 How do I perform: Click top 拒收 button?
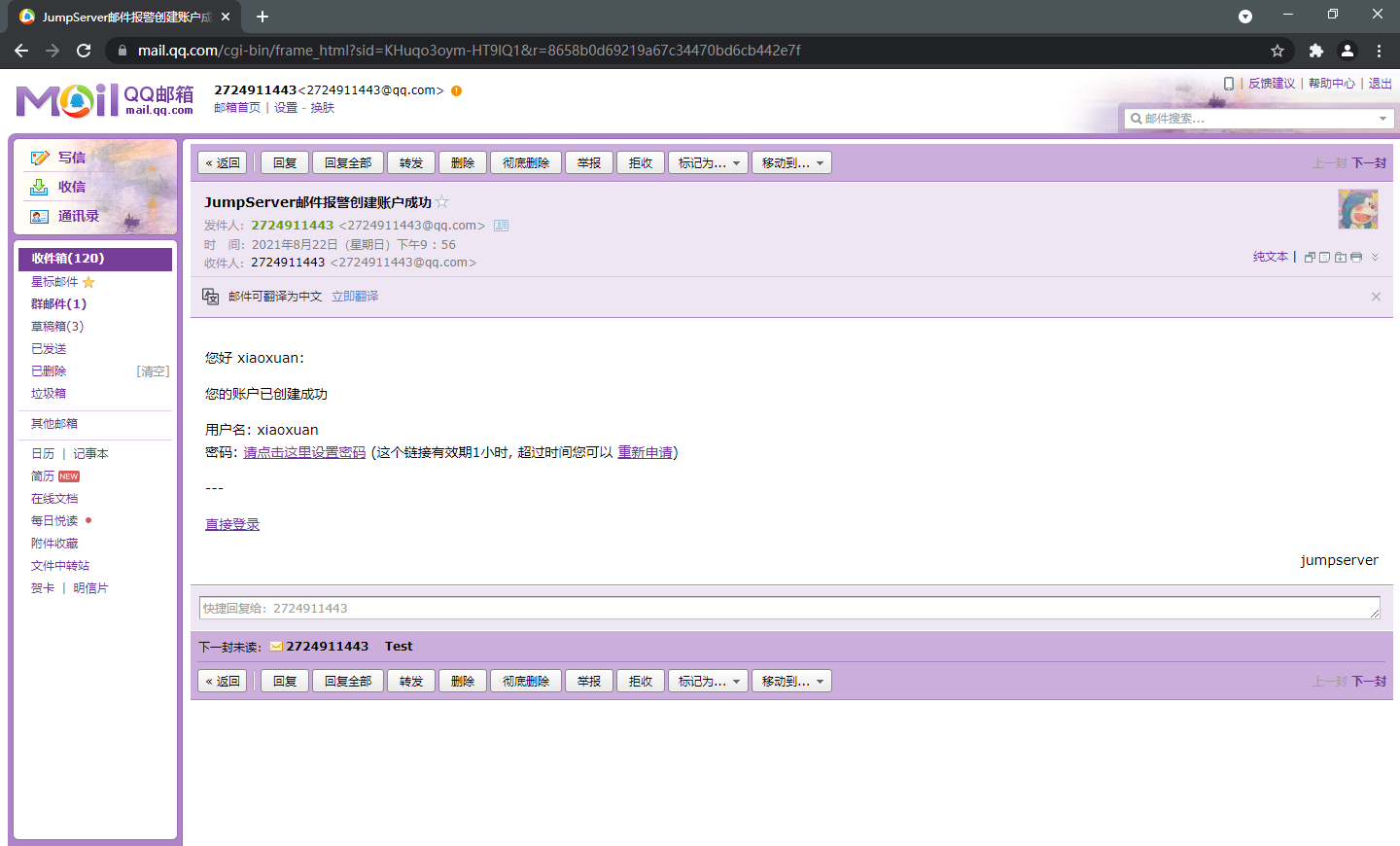tap(641, 163)
